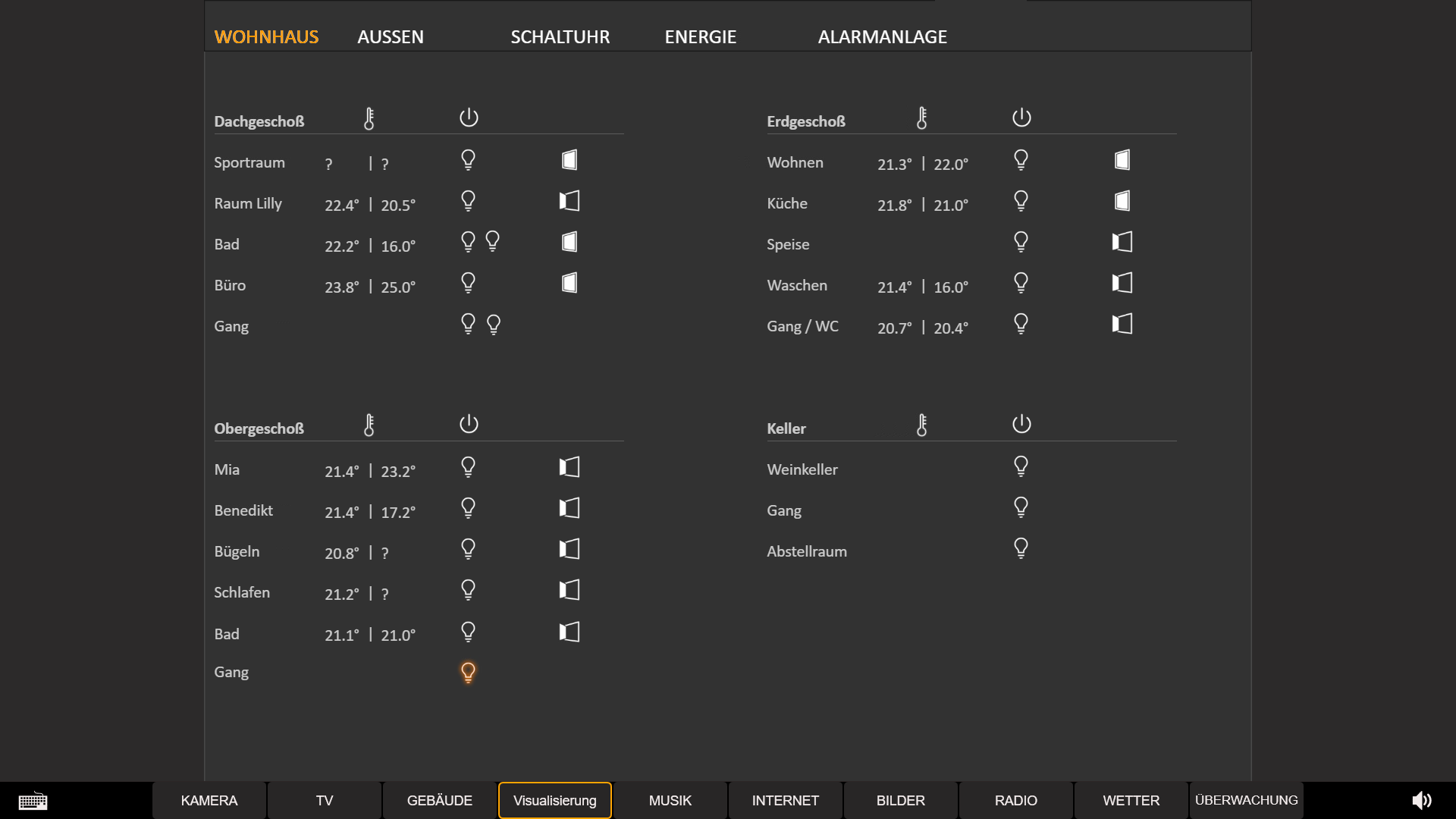Open the SCHALTUHR tab
1456x819 pixels.
560,36
